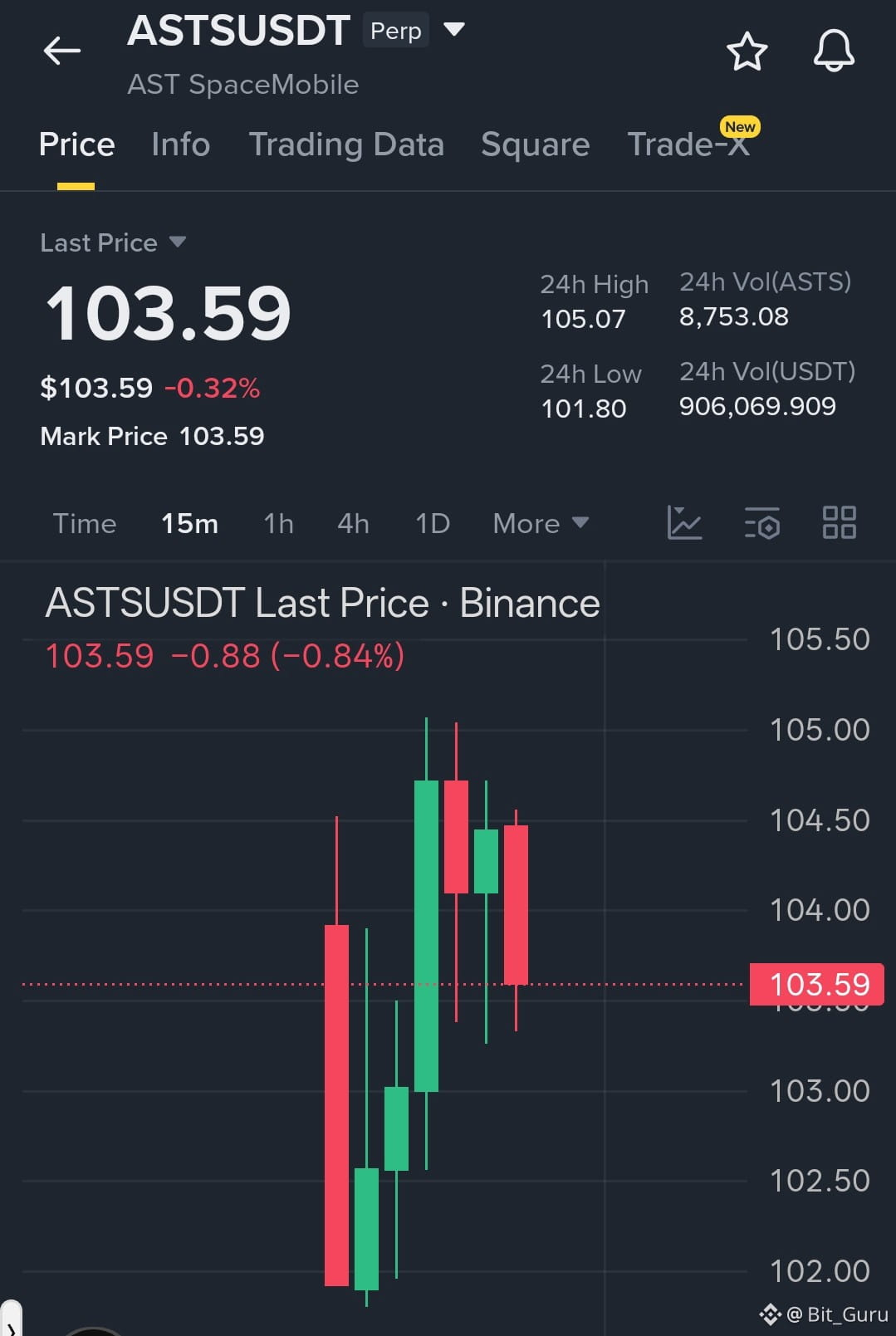Open price alert bell icon
The height and width of the screenshot is (1336, 896).
click(x=834, y=51)
